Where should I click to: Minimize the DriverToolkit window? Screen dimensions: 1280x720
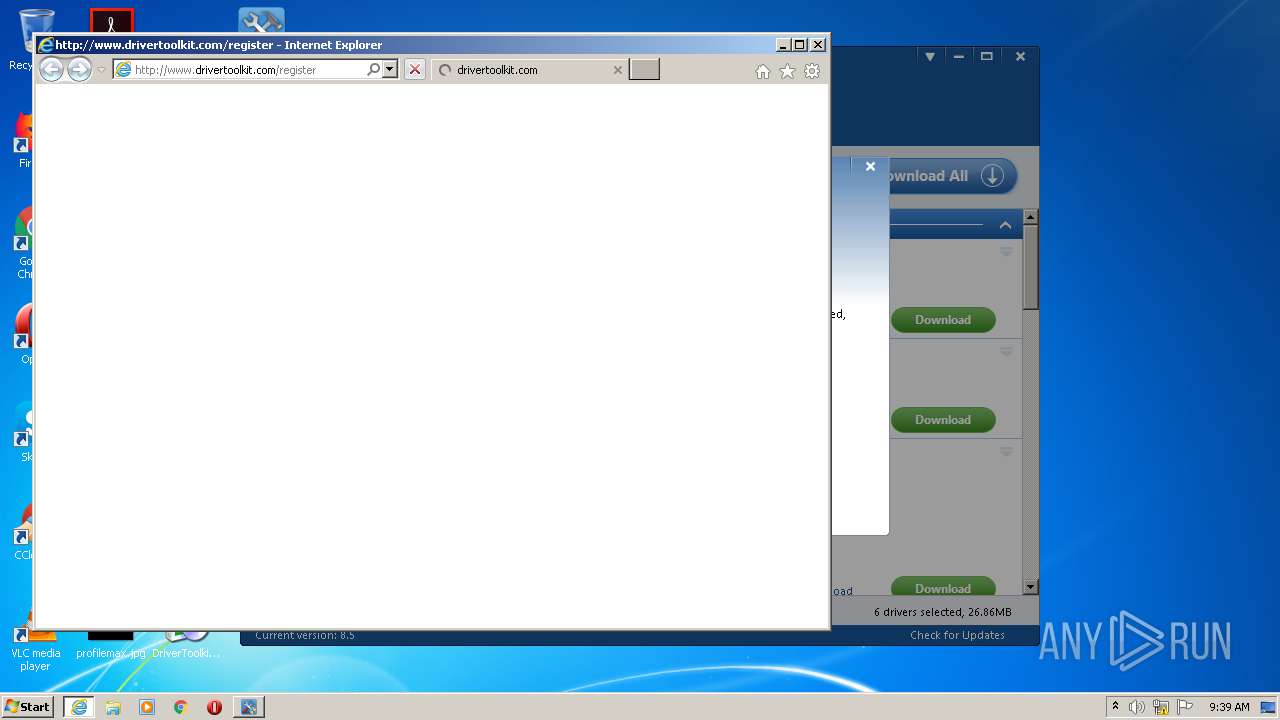coord(958,57)
